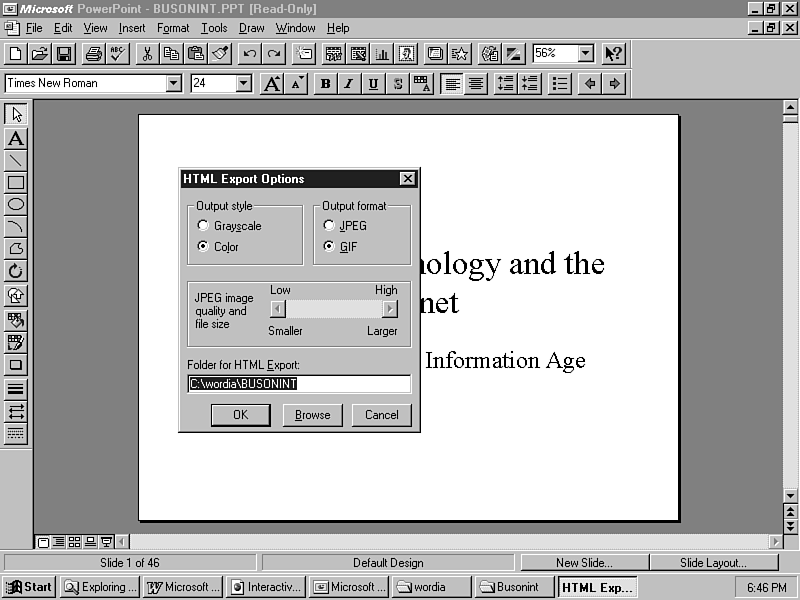This screenshot has width=800, height=600.
Task: Click the Browse button in the dialog
Action: click(312, 415)
